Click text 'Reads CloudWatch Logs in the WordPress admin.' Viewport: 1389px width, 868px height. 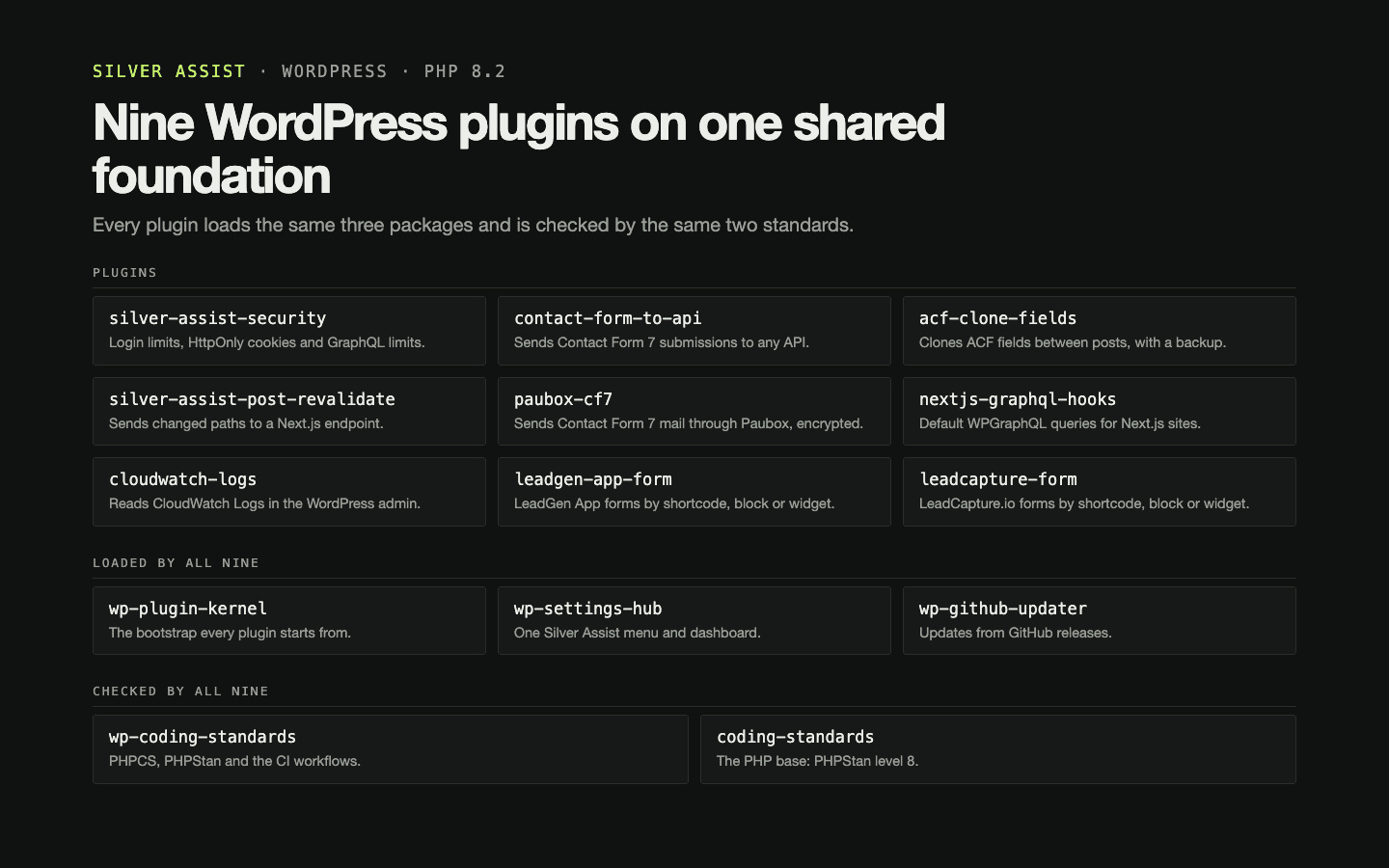click(264, 503)
